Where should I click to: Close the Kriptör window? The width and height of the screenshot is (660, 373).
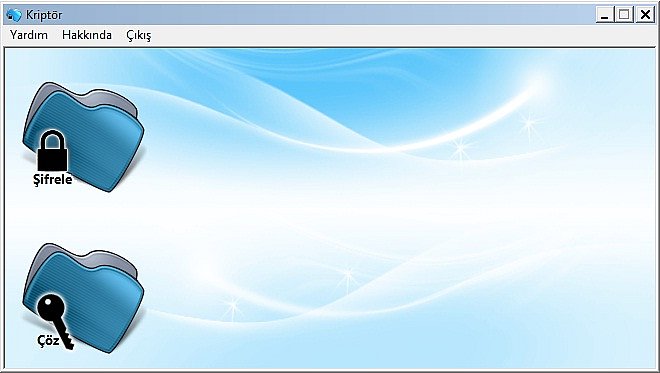(x=645, y=15)
